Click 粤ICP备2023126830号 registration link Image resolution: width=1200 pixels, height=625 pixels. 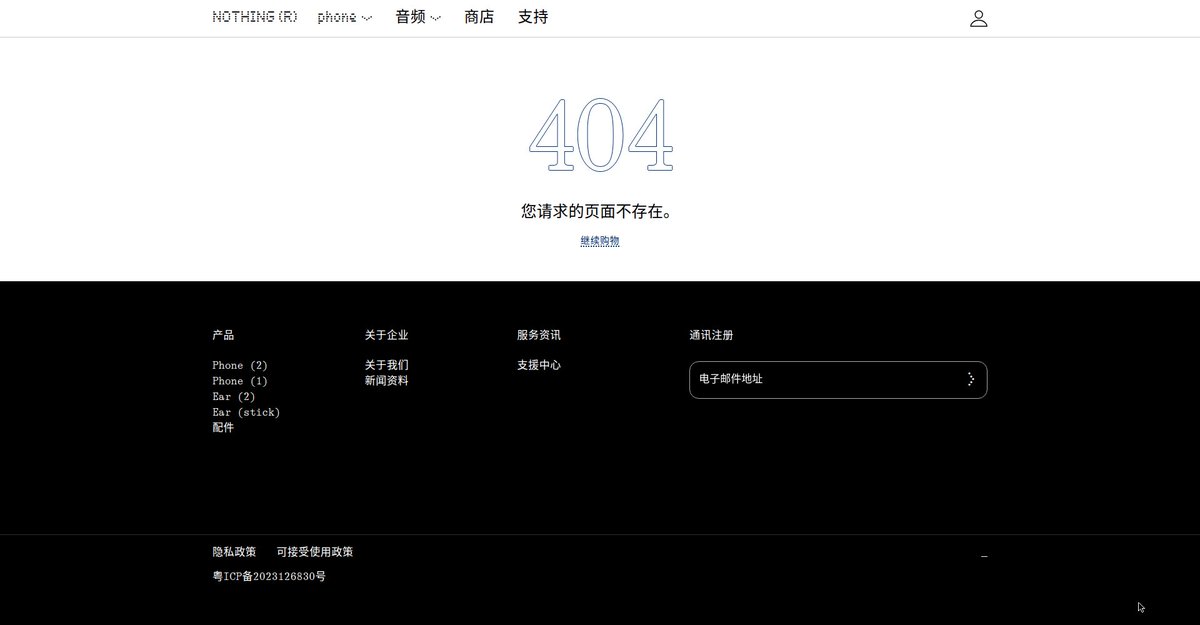tap(269, 577)
